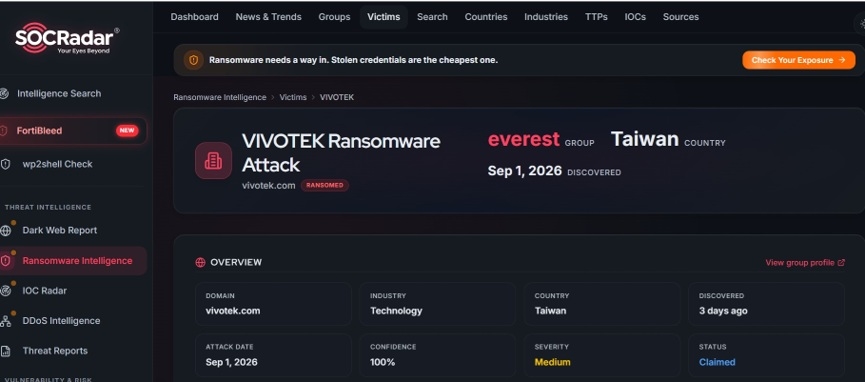Image resolution: width=865 pixels, height=382 pixels.
Task: Click the Country card value Taiwan
Action: coord(550,311)
